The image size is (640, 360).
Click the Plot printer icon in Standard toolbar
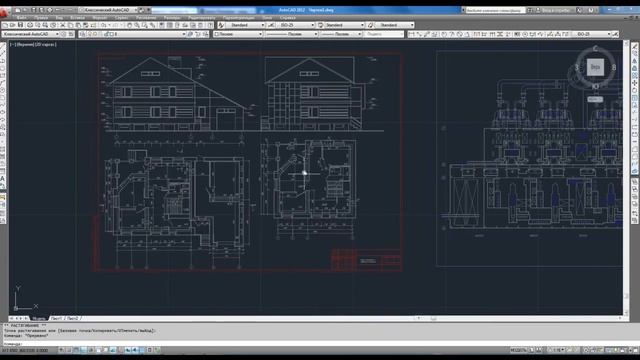30,25
